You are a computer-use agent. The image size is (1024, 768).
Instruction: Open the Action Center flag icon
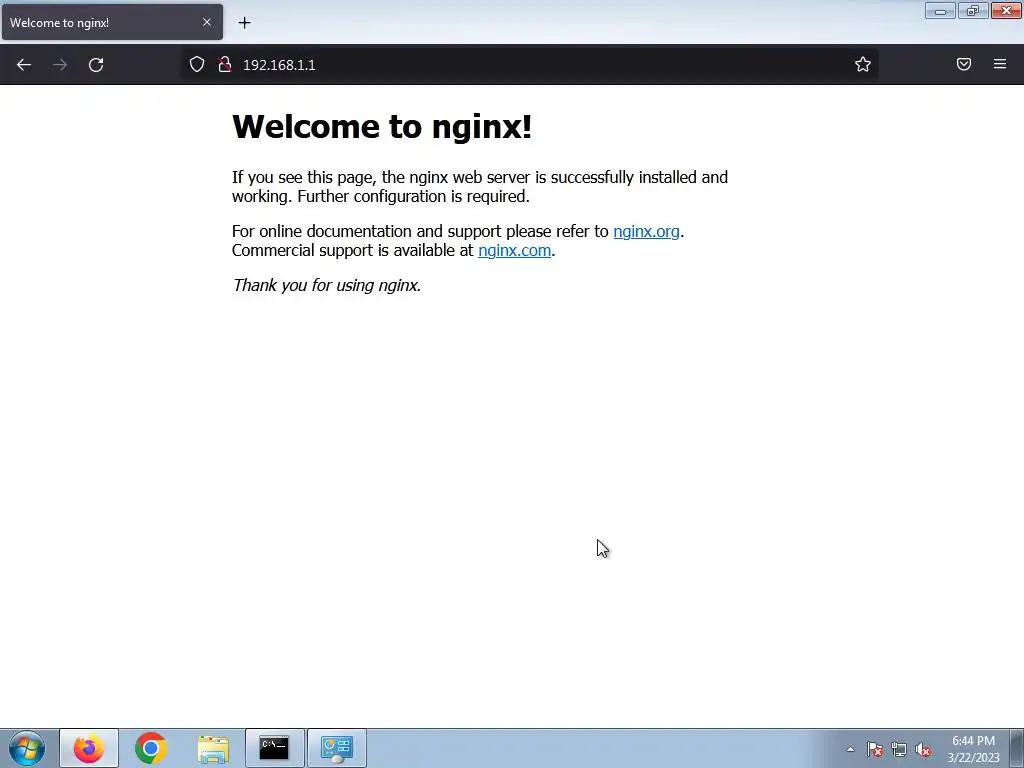coord(875,749)
